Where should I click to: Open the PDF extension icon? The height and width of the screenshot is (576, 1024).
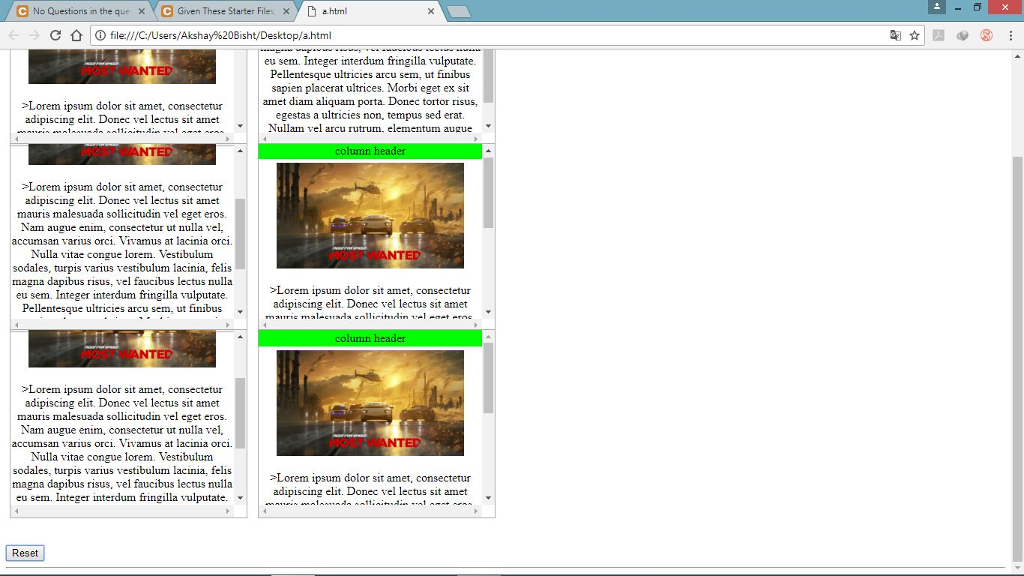(938, 35)
